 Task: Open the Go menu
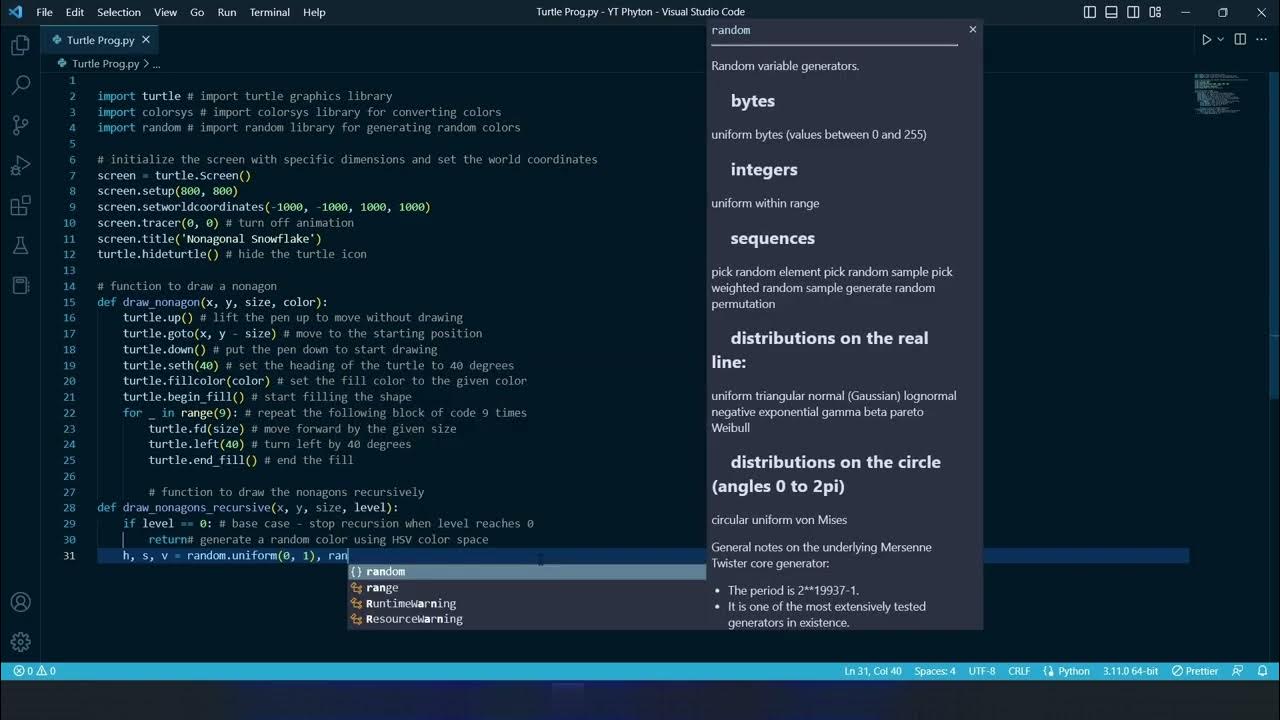coord(197,12)
